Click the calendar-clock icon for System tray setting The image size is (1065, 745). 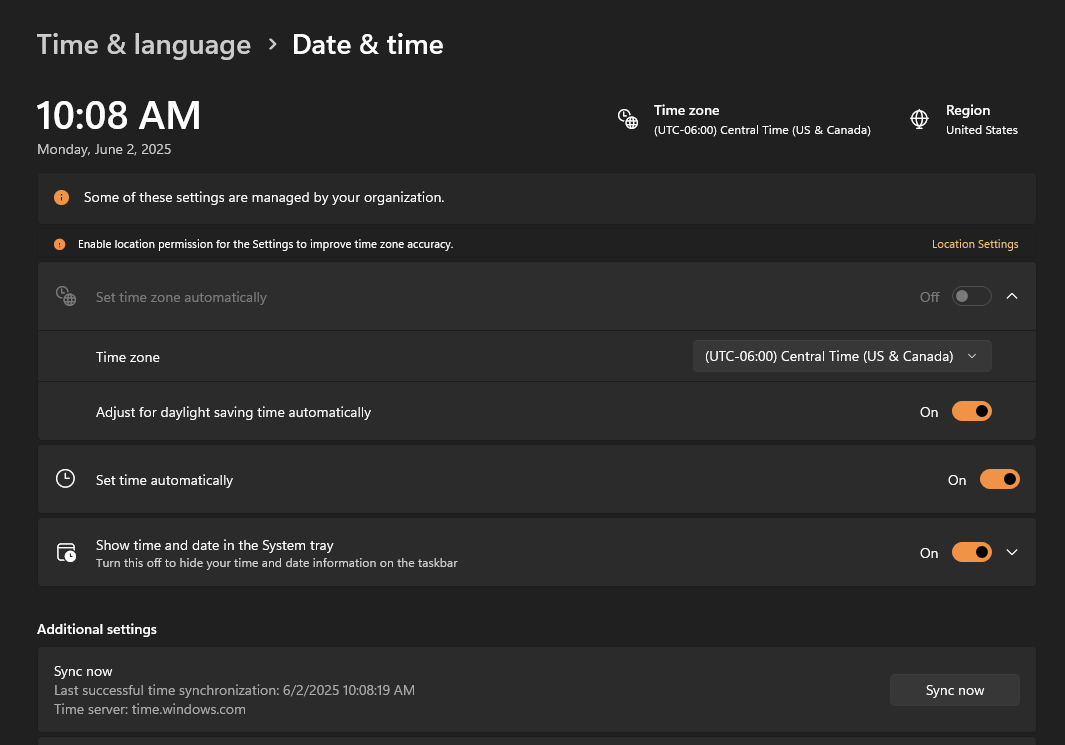66,552
